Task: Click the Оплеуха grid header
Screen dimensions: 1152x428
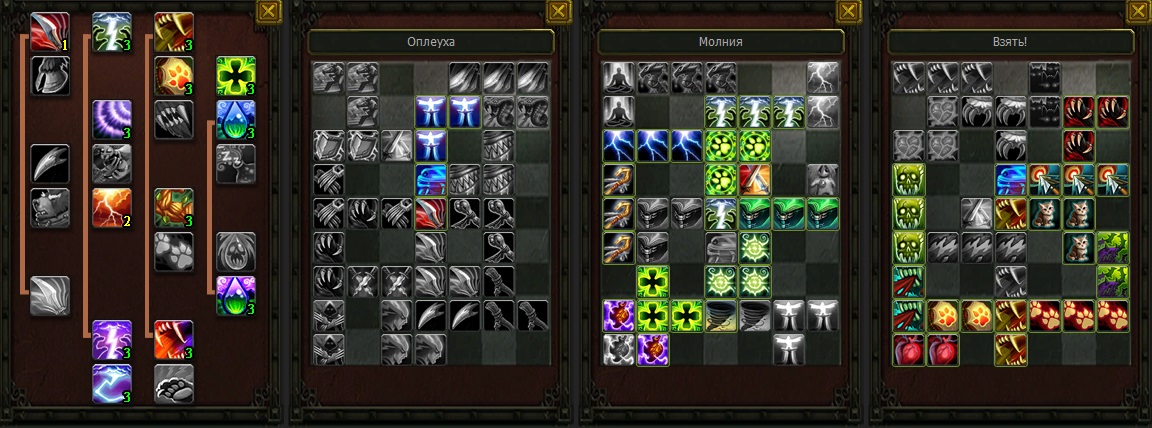Action: pyautogui.click(x=431, y=42)
